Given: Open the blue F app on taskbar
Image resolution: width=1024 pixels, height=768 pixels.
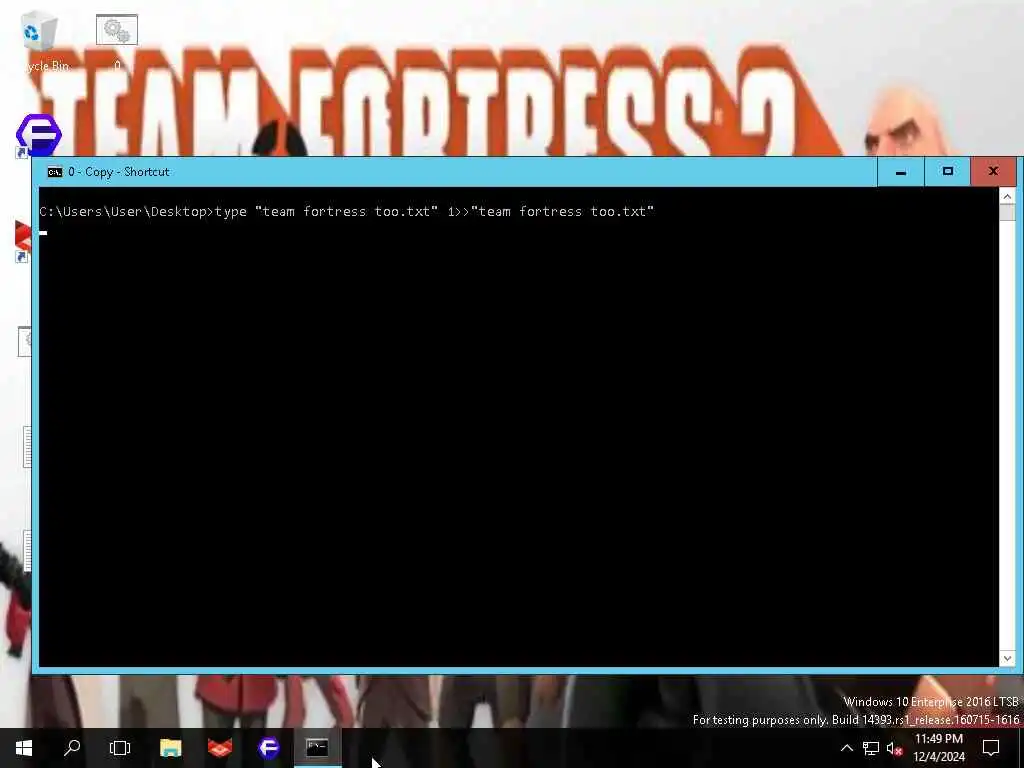Looking at the screenshot, I should coord(268,748).
